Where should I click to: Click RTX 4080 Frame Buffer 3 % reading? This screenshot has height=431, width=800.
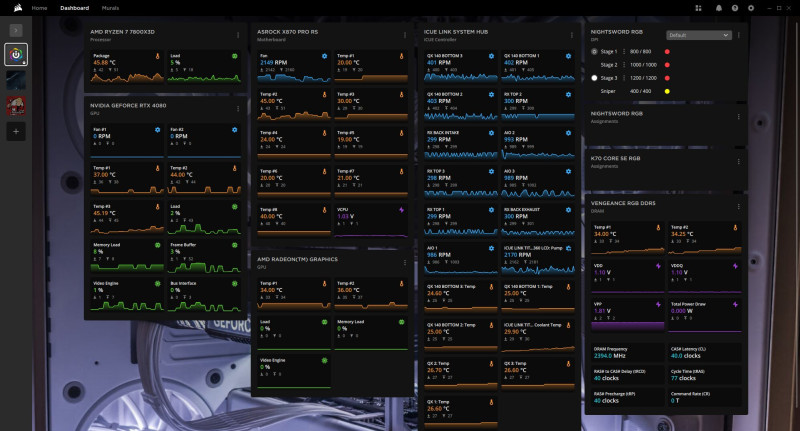[175, 252]
